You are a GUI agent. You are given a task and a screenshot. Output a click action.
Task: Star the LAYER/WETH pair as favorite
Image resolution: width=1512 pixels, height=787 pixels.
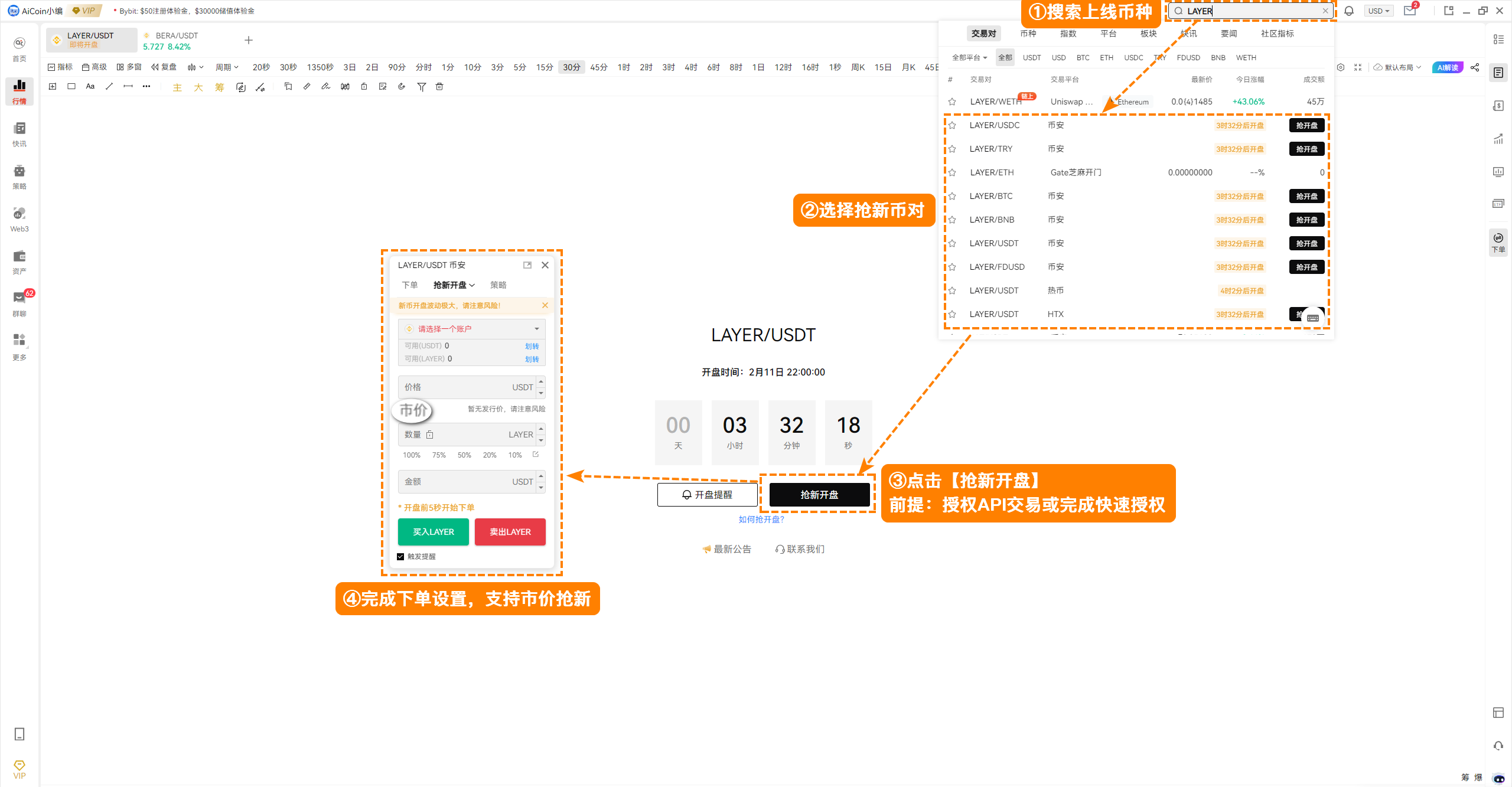[x=952, y=102]
